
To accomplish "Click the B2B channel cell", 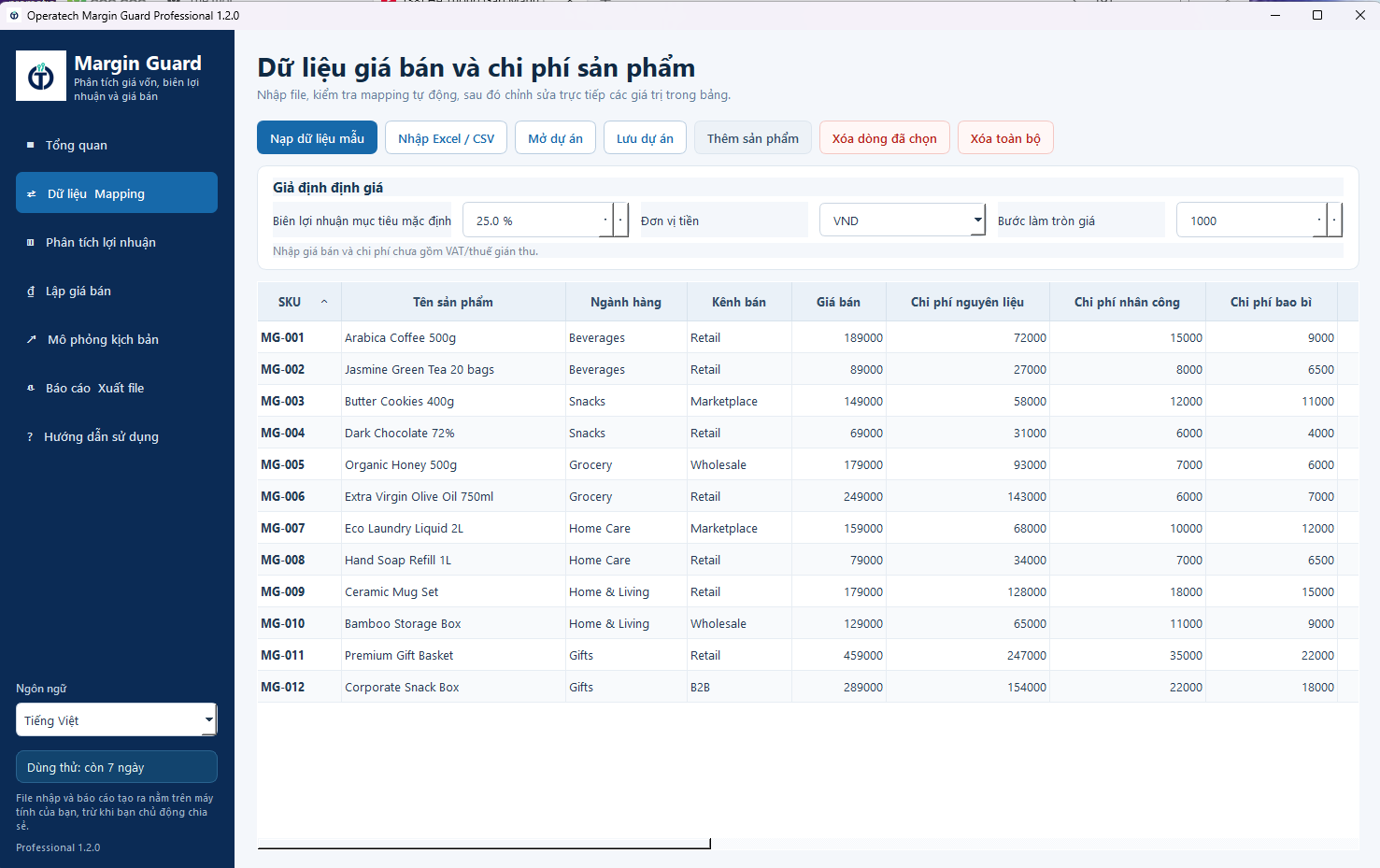I will coord(739,687).
